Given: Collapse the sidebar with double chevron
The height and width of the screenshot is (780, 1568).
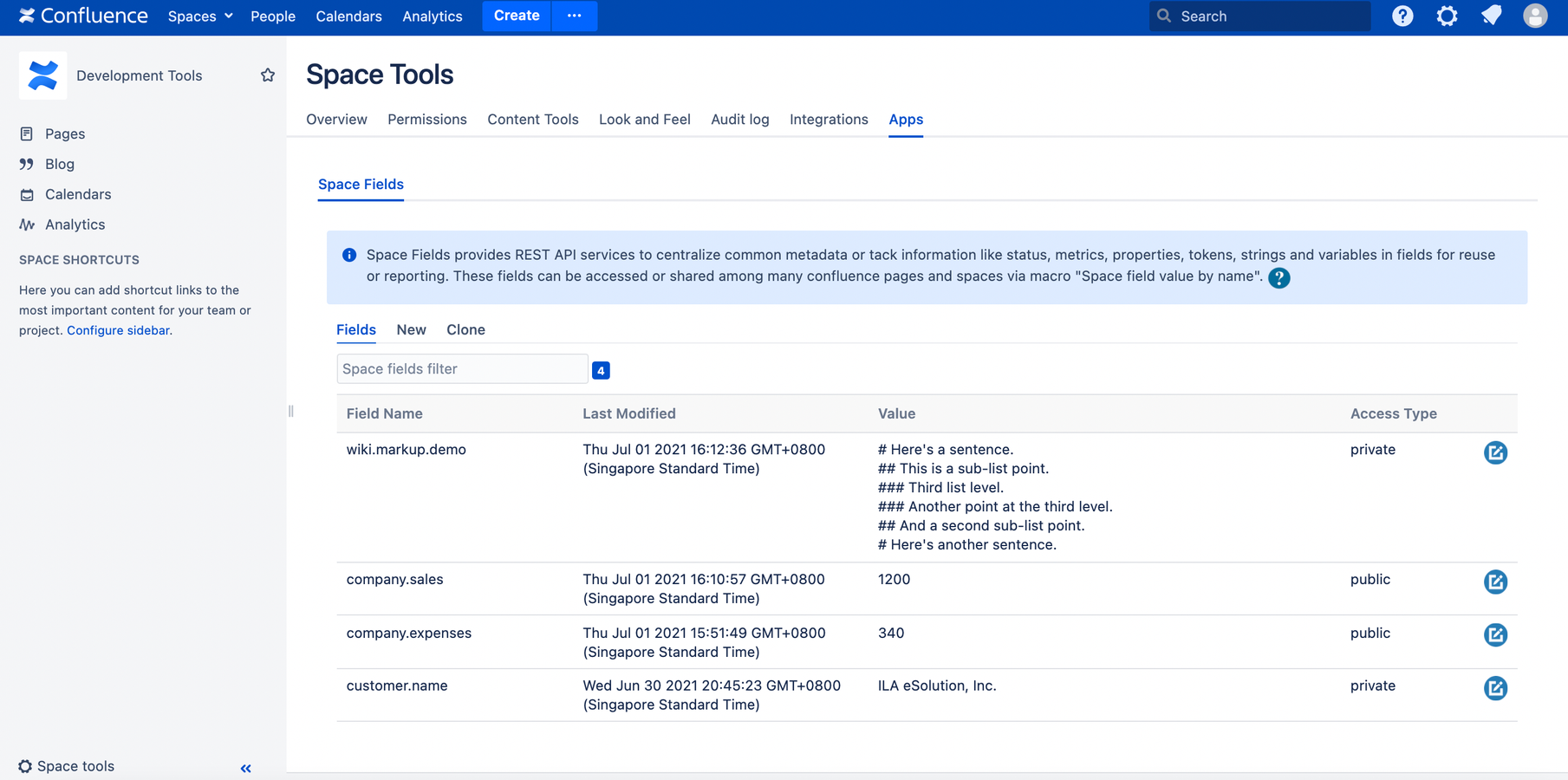Looking at the screenshot, I should (246, 768).
